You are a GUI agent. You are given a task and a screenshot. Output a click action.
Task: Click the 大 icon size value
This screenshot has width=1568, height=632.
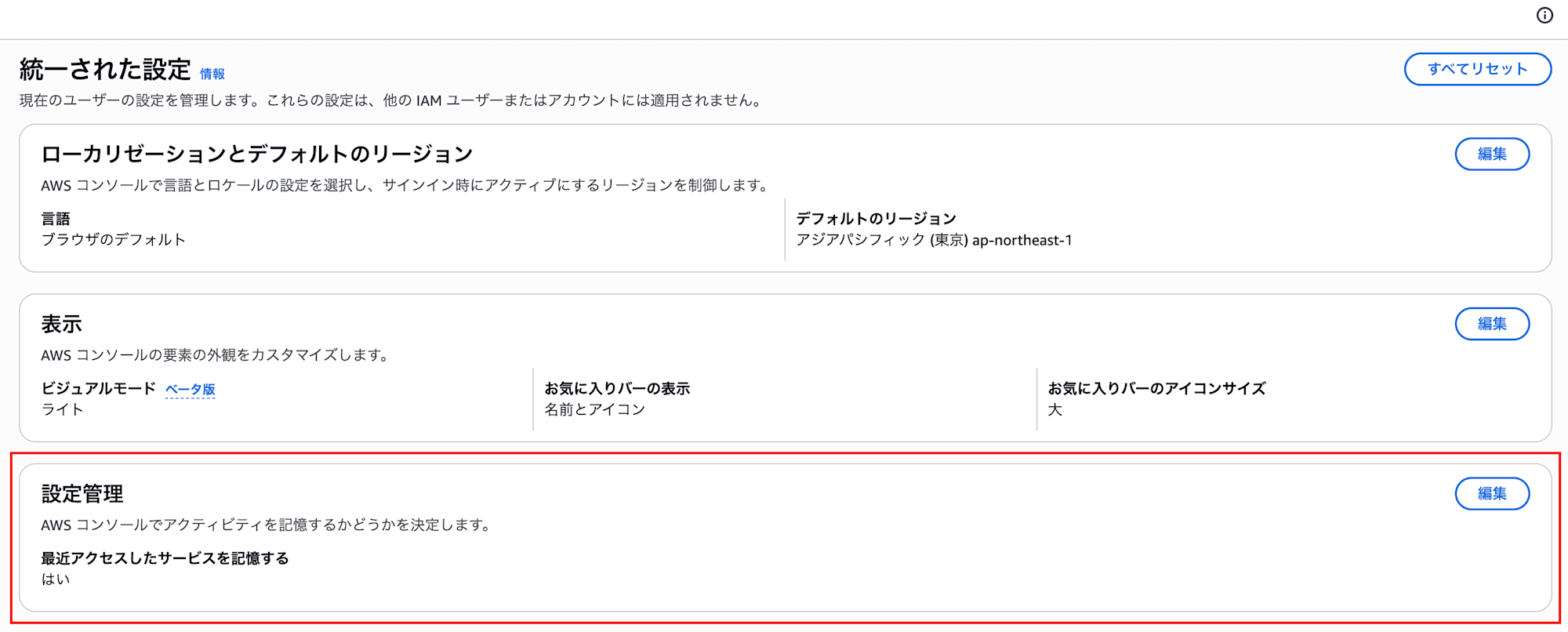click(x=1055, y=410)
